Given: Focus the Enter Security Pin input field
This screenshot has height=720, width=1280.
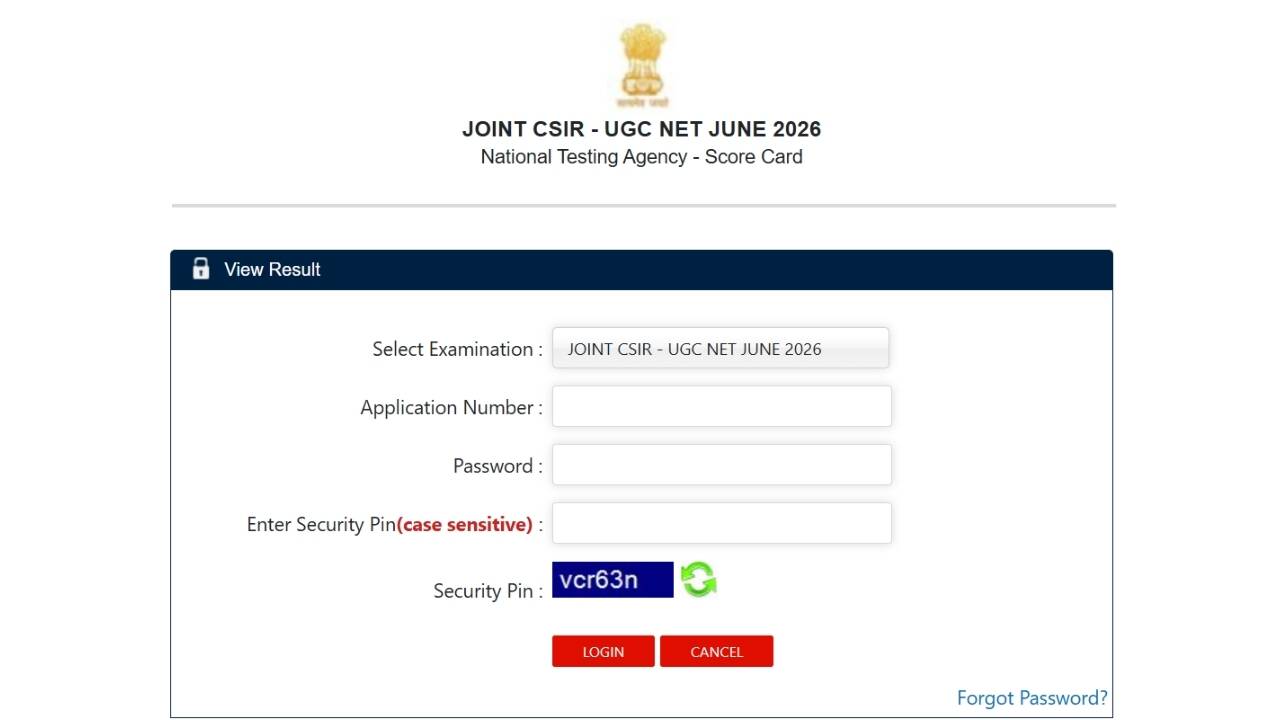Looking at the screenshot, I should point(722,523).
